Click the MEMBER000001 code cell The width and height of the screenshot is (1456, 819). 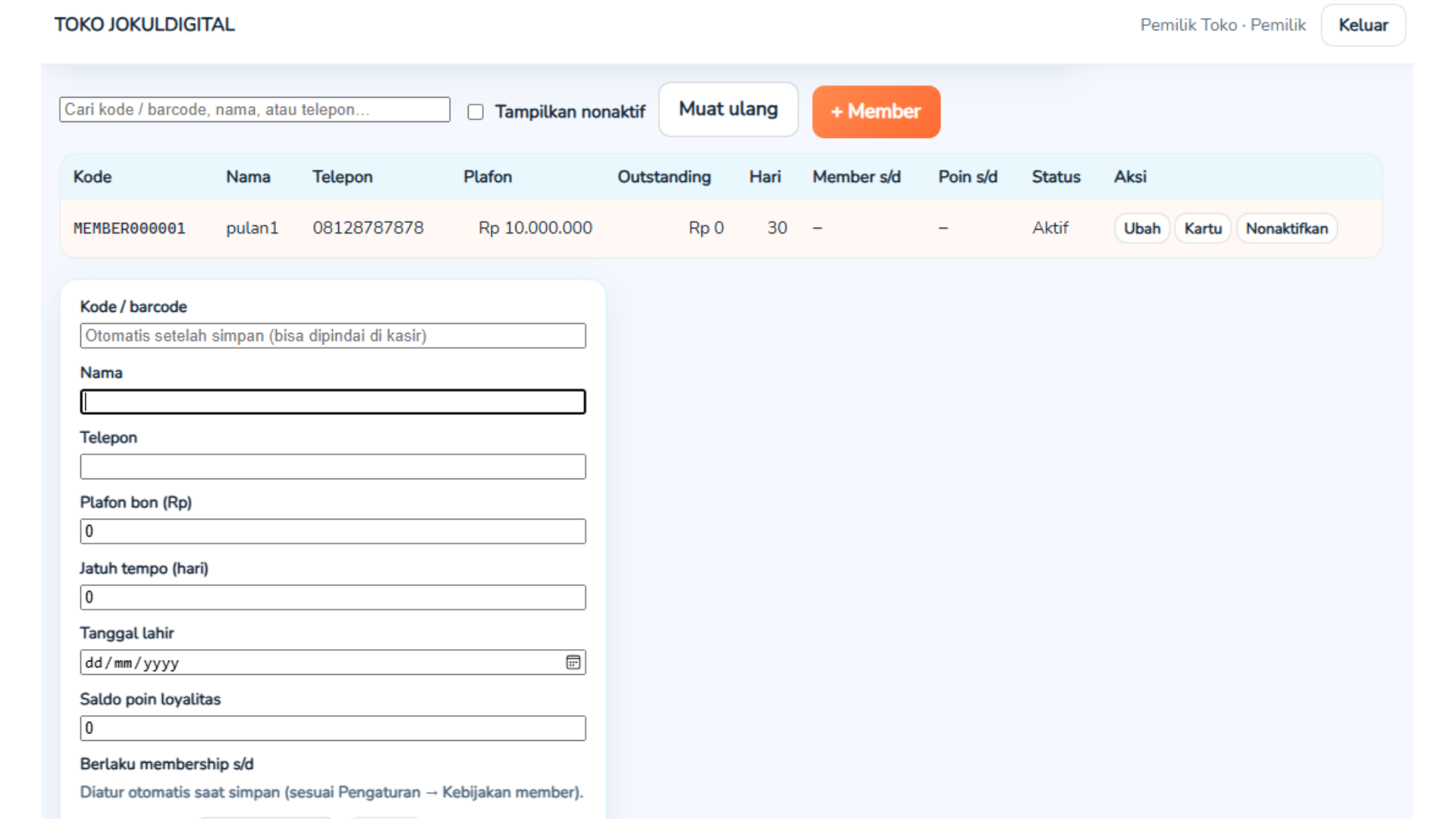[130, 228]
